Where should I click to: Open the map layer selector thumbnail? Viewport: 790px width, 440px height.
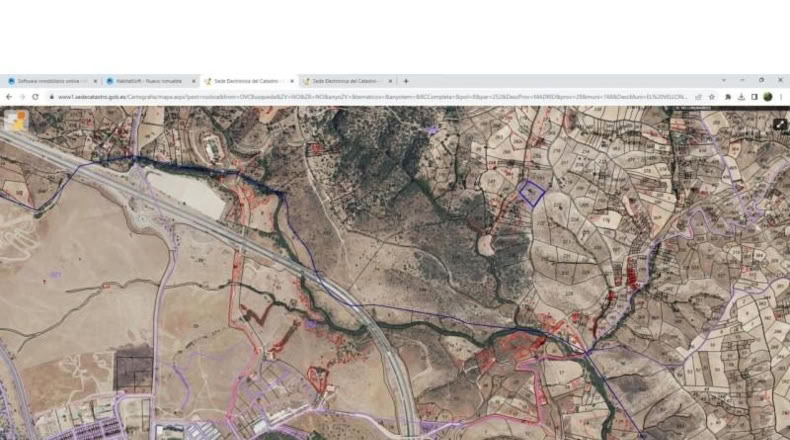coord(16,121)
